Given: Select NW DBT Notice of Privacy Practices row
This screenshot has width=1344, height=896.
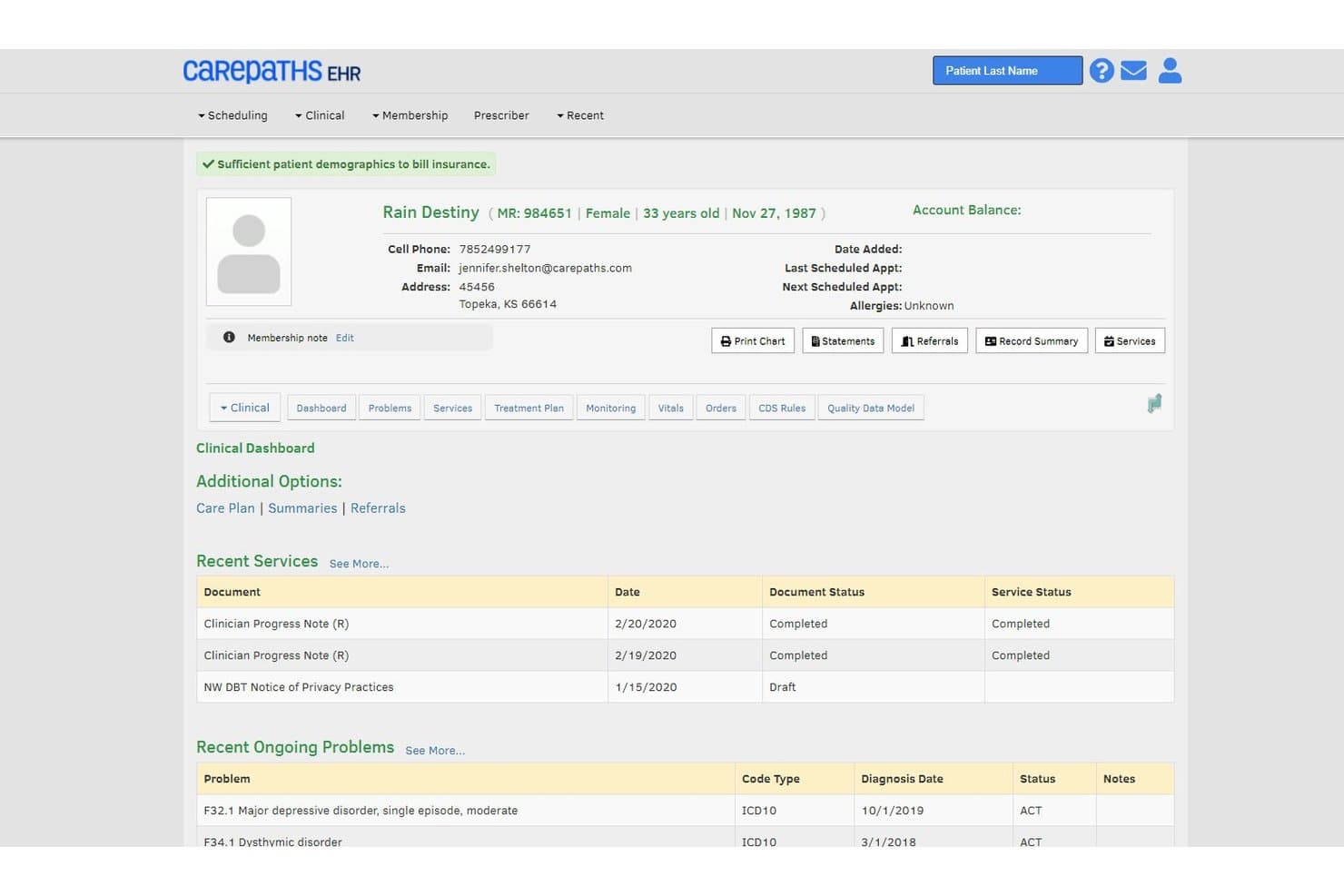Looking at the screenshot, I should 685,687.
